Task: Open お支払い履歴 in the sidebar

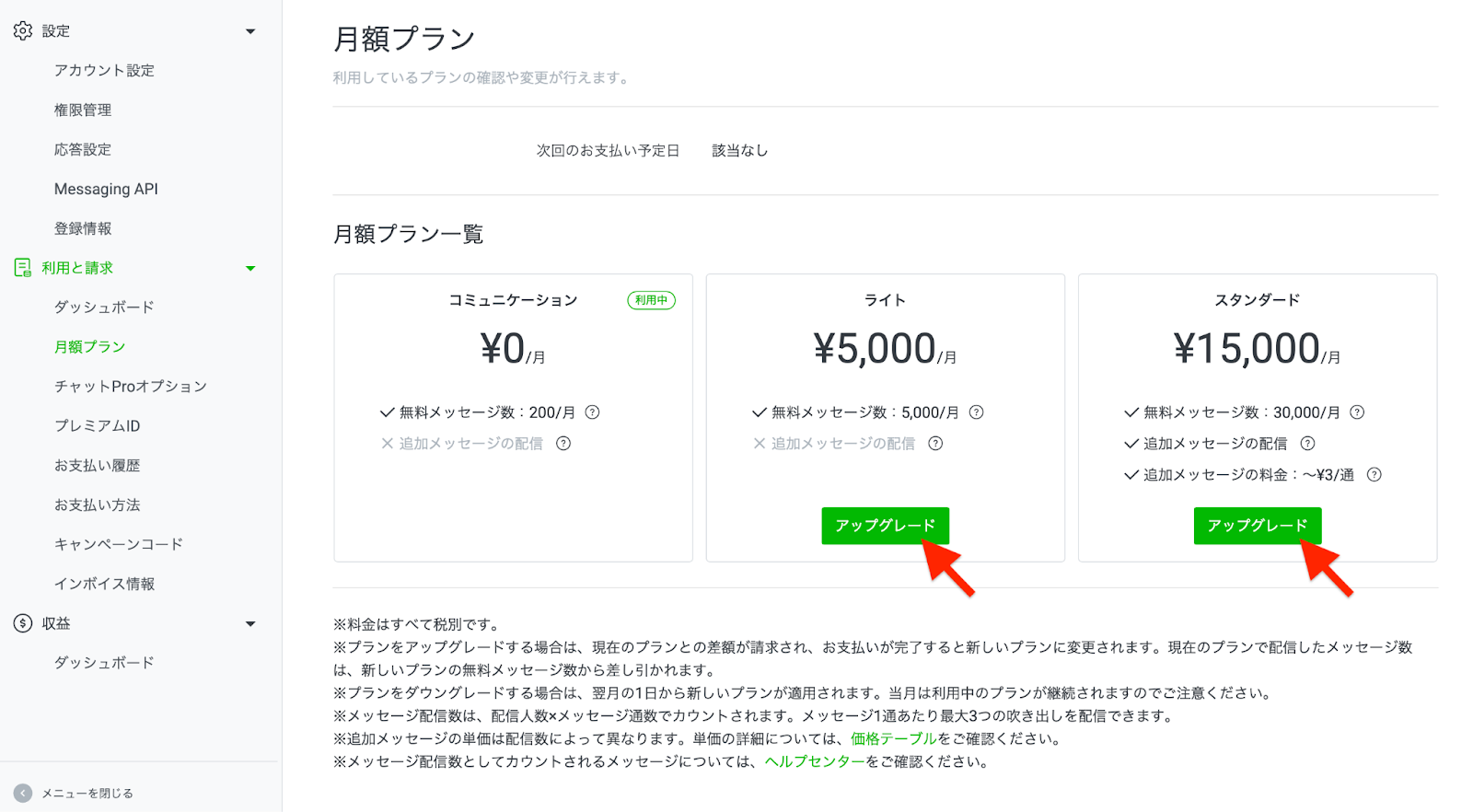Action: [97, 466]
